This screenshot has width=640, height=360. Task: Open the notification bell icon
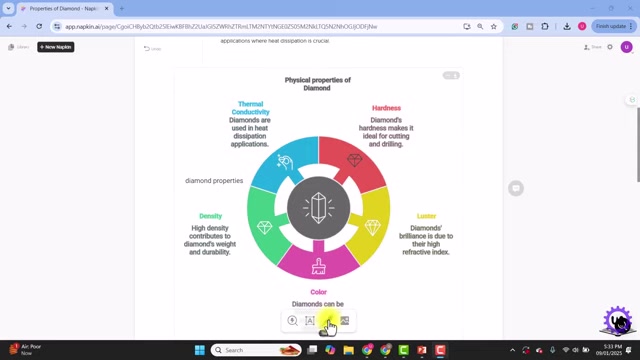point(629,350)
